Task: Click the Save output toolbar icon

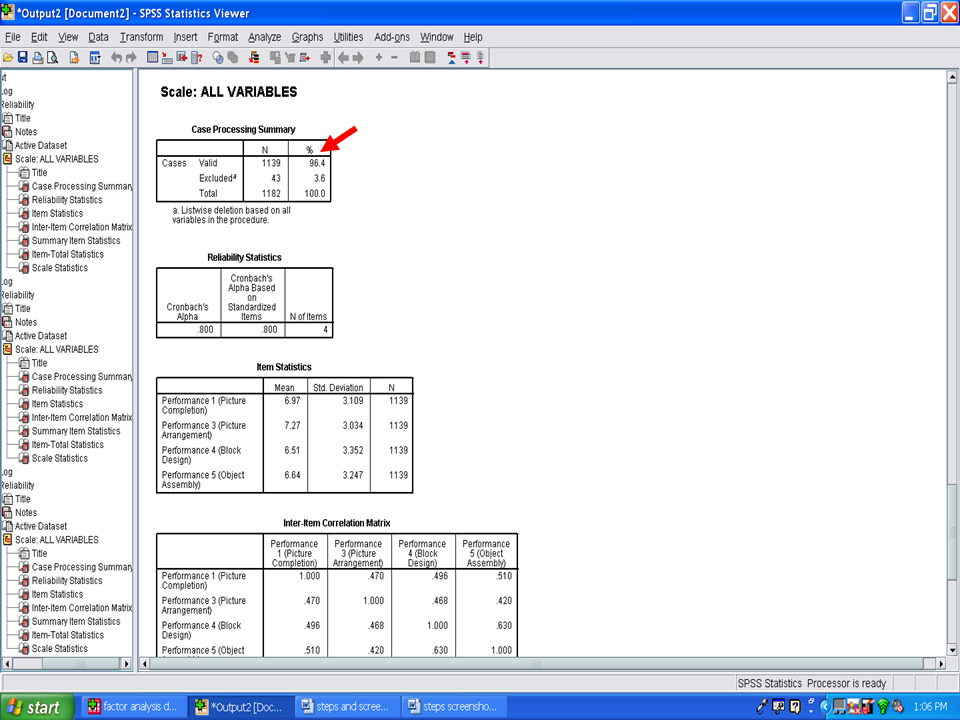Action: [22, 58]
